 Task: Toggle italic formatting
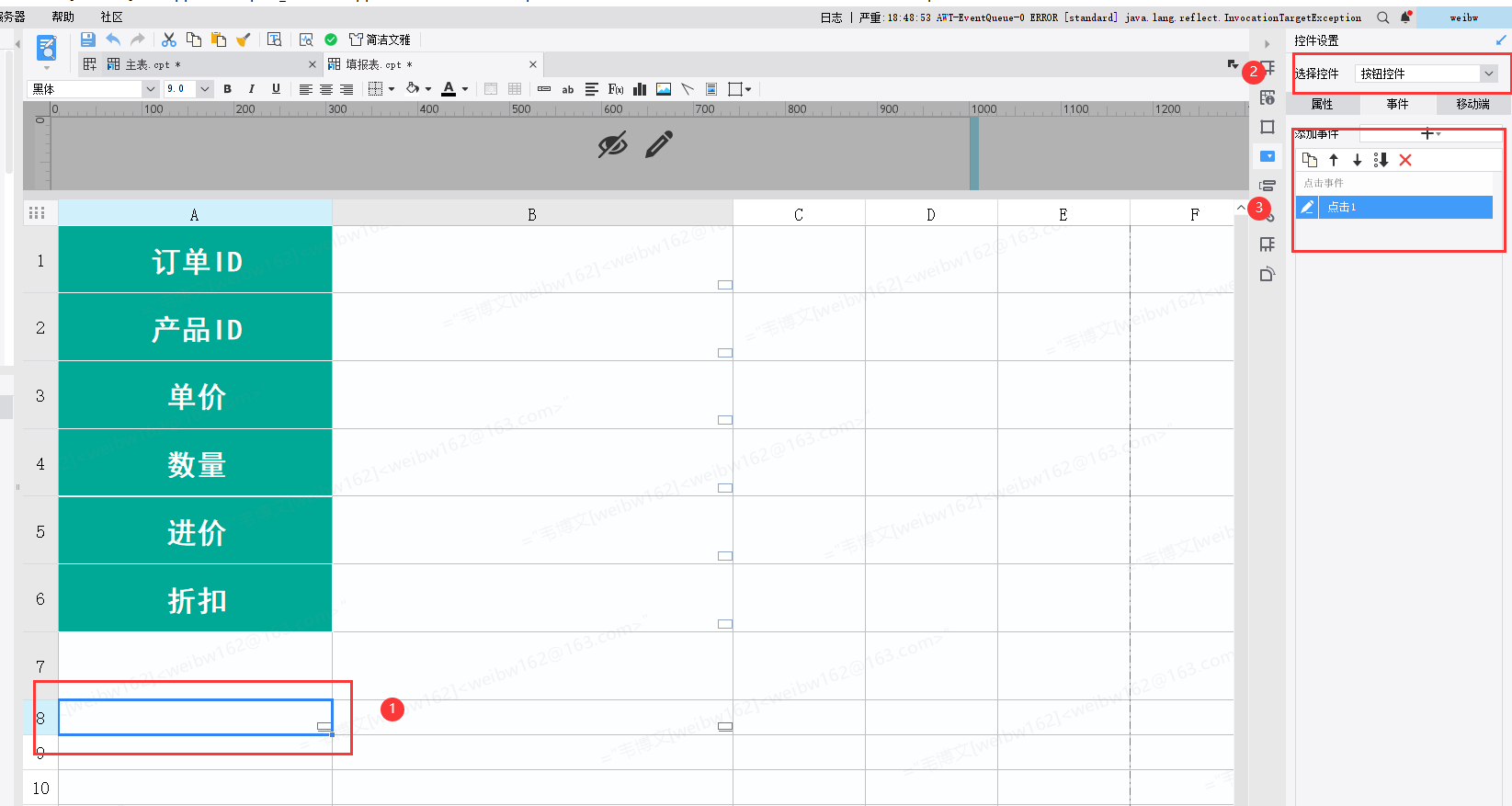click(252, 89)
